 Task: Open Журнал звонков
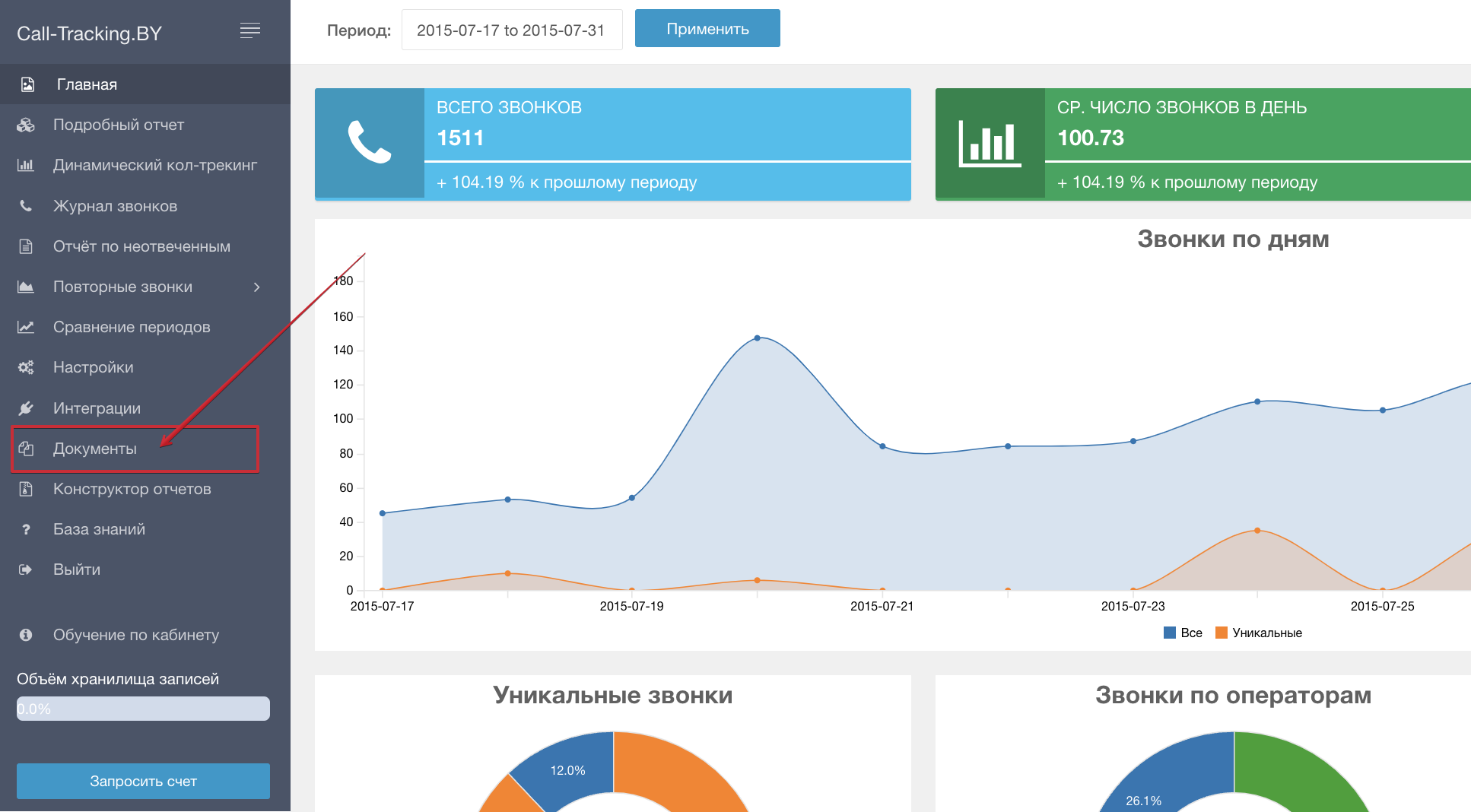[145, 206]
